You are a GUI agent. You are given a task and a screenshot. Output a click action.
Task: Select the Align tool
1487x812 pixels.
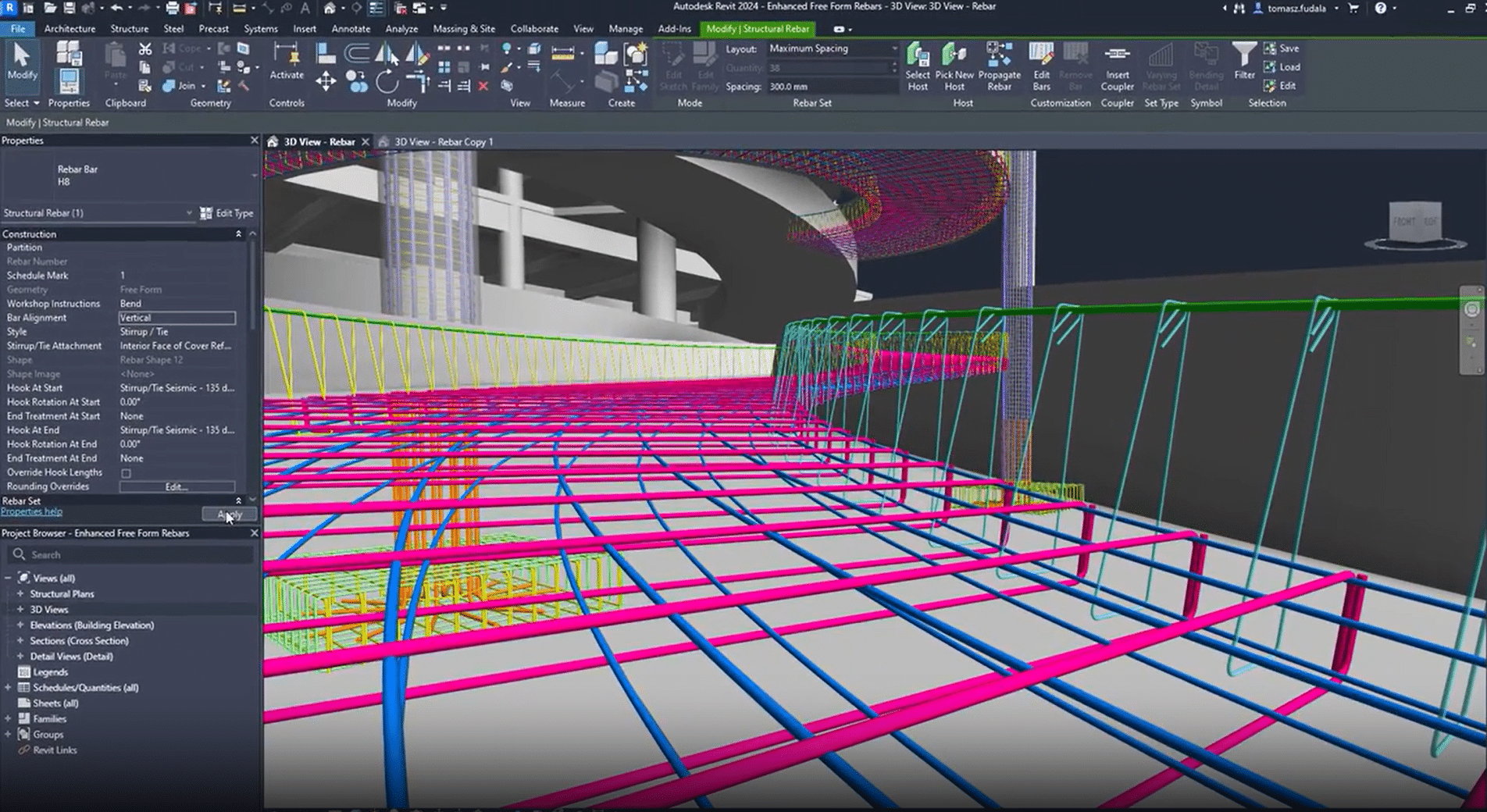[326, 53]
